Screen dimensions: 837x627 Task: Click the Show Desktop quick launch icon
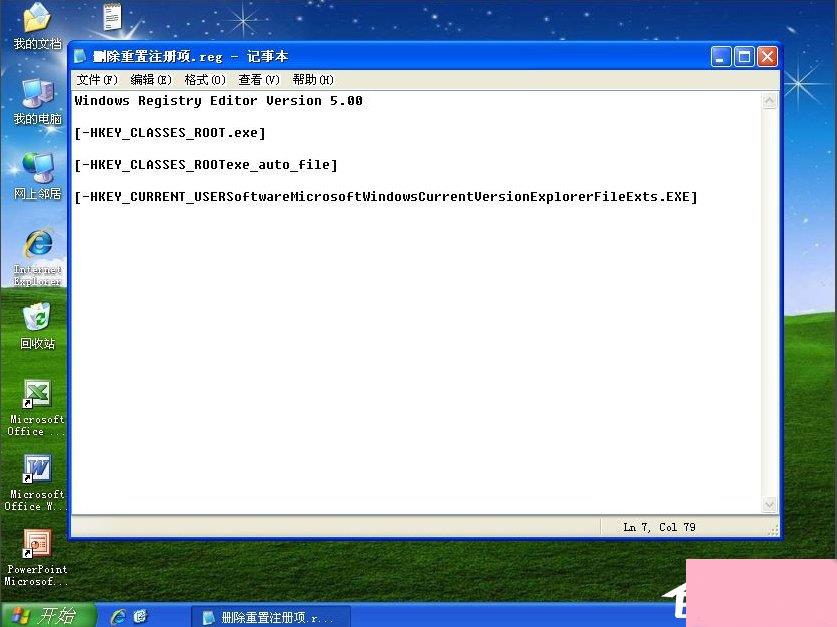(x=140, y=617)
